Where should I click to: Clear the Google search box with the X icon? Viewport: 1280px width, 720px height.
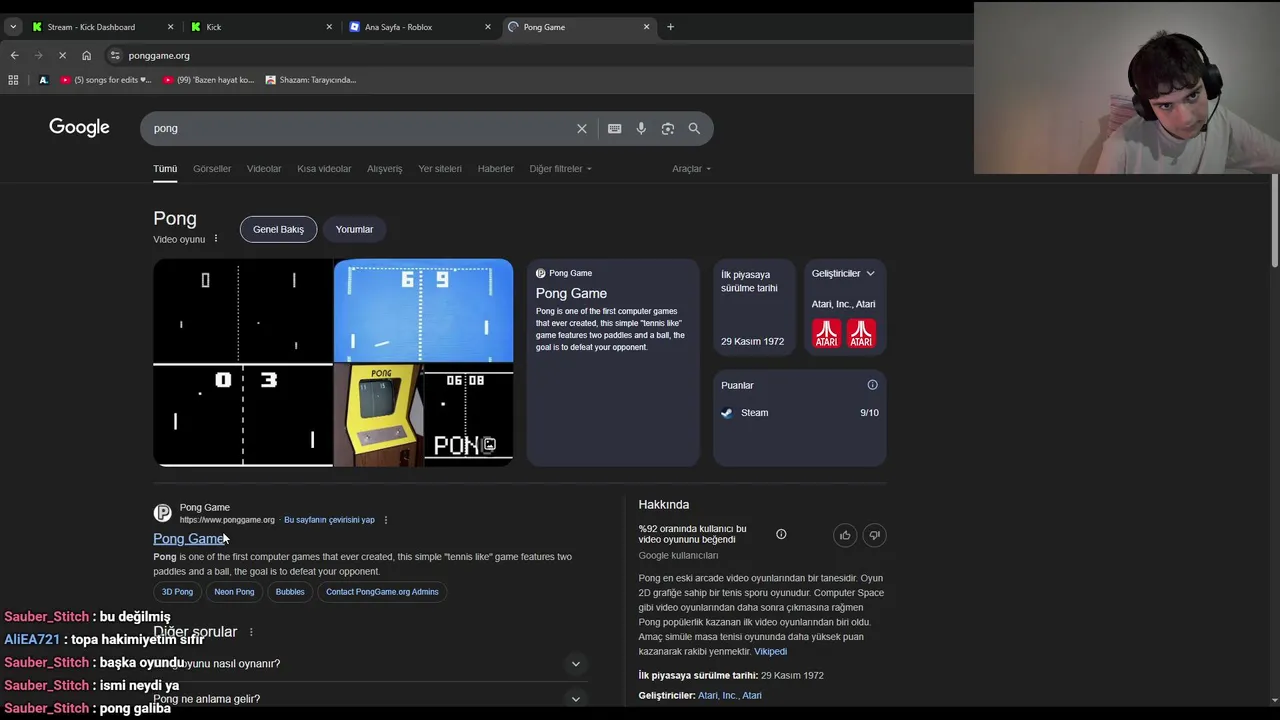point(582,128)
